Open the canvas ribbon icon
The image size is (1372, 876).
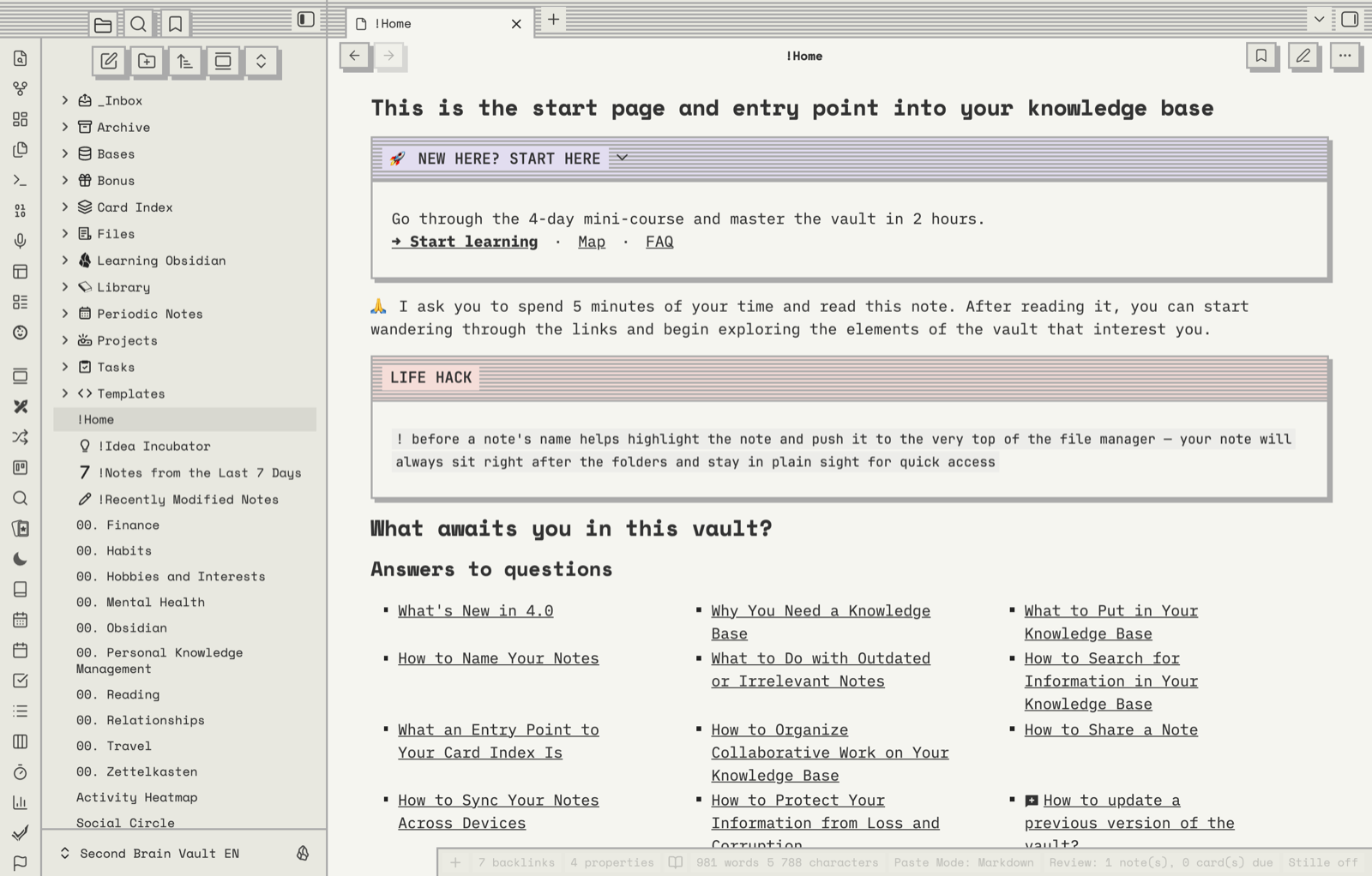pos(21,119)
